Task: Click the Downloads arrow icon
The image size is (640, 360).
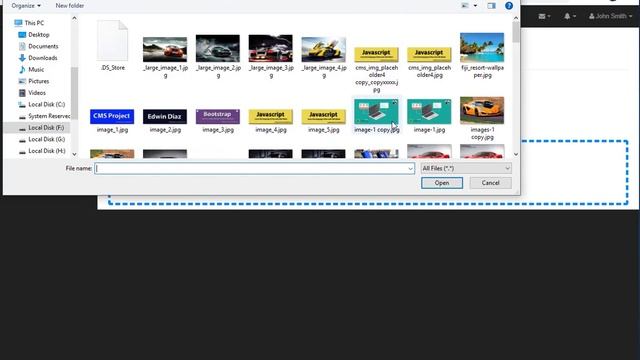Action: pyautogui.click(x=22, y=58)
